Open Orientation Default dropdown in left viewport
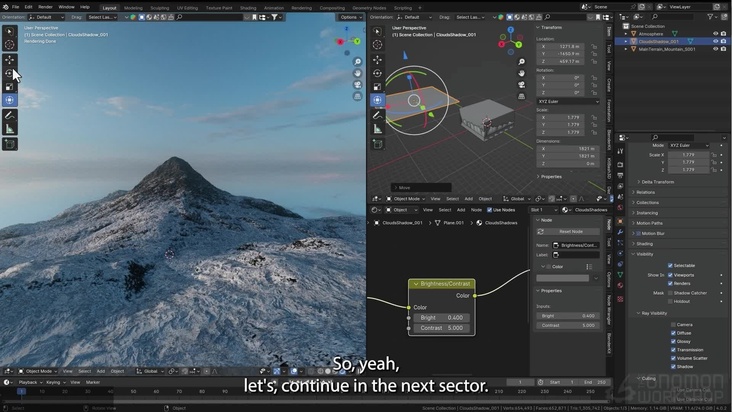Image resolution: width=732 pixels, height=412 pixels. (46, 17)
